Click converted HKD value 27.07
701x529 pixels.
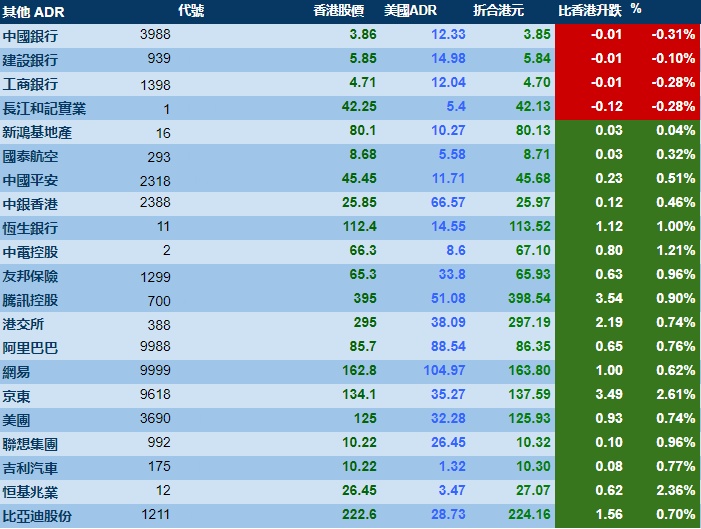(533, 491)
